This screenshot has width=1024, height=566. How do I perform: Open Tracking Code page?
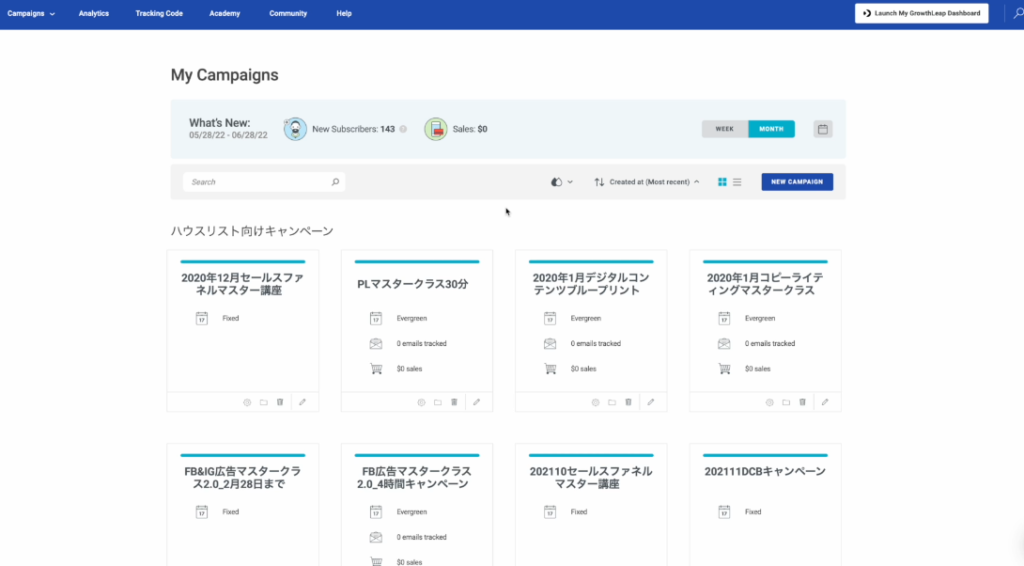coord(159,13)
